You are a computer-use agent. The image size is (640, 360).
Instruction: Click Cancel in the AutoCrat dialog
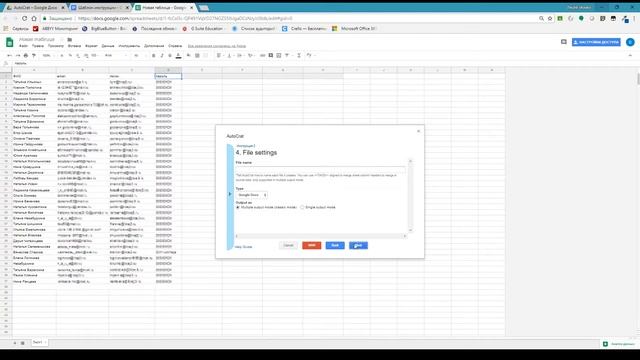point(289,245)
